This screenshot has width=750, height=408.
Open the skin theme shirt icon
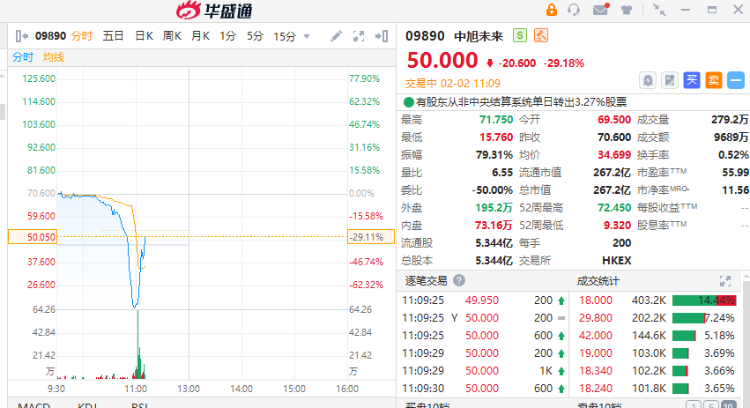pyautogui.click(x=627, y=10)
